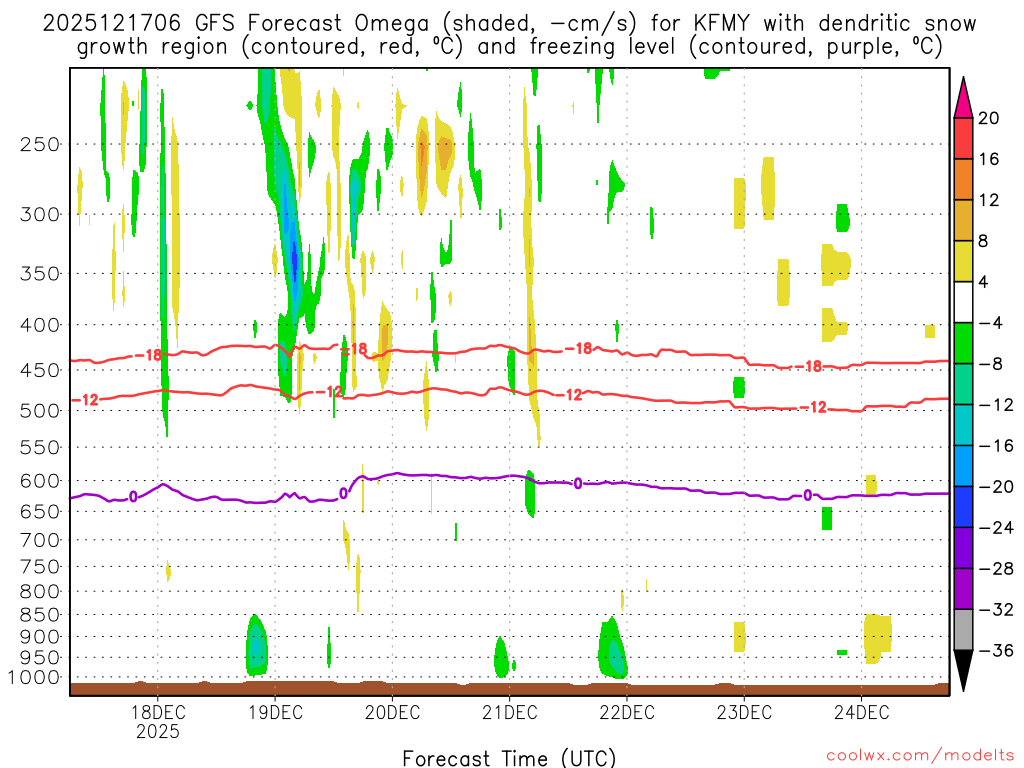Image resolution: width=1024 pixels, height=768 pixels.
Task: Click the yellow colorbar segment between 4 and 8
Action: tap(963, 261)
